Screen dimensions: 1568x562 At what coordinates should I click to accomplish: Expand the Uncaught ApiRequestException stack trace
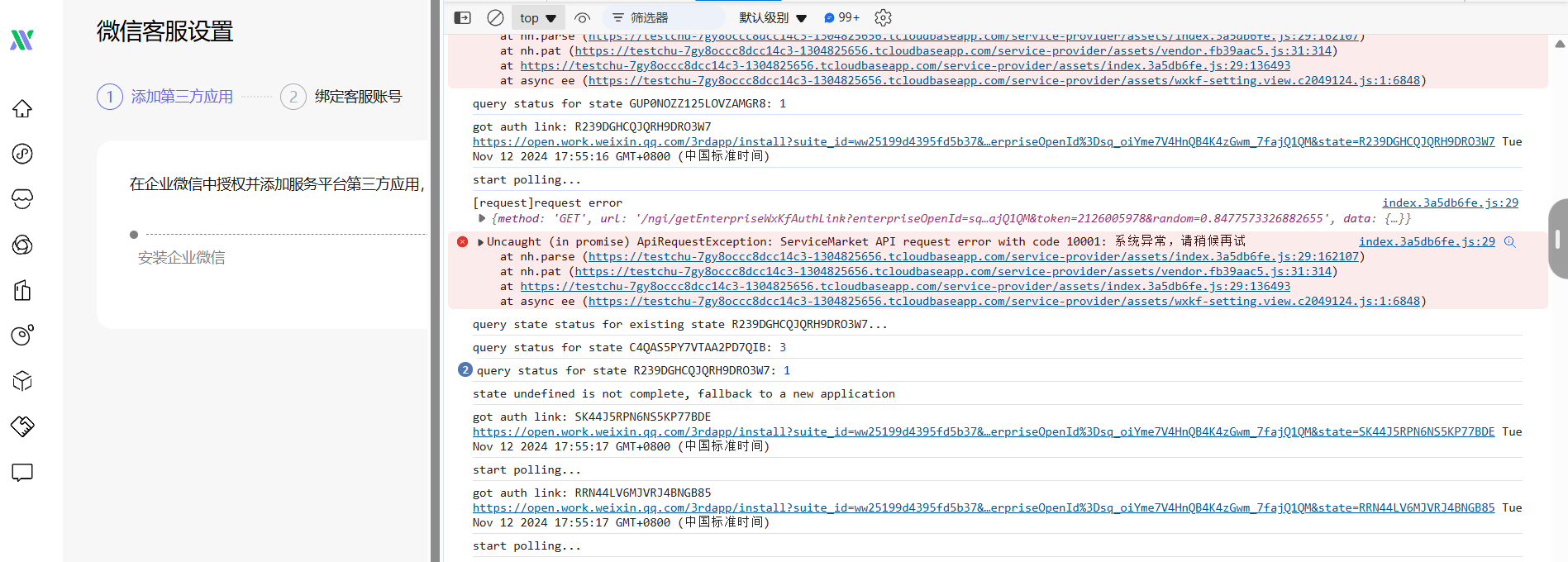point(481,241)
